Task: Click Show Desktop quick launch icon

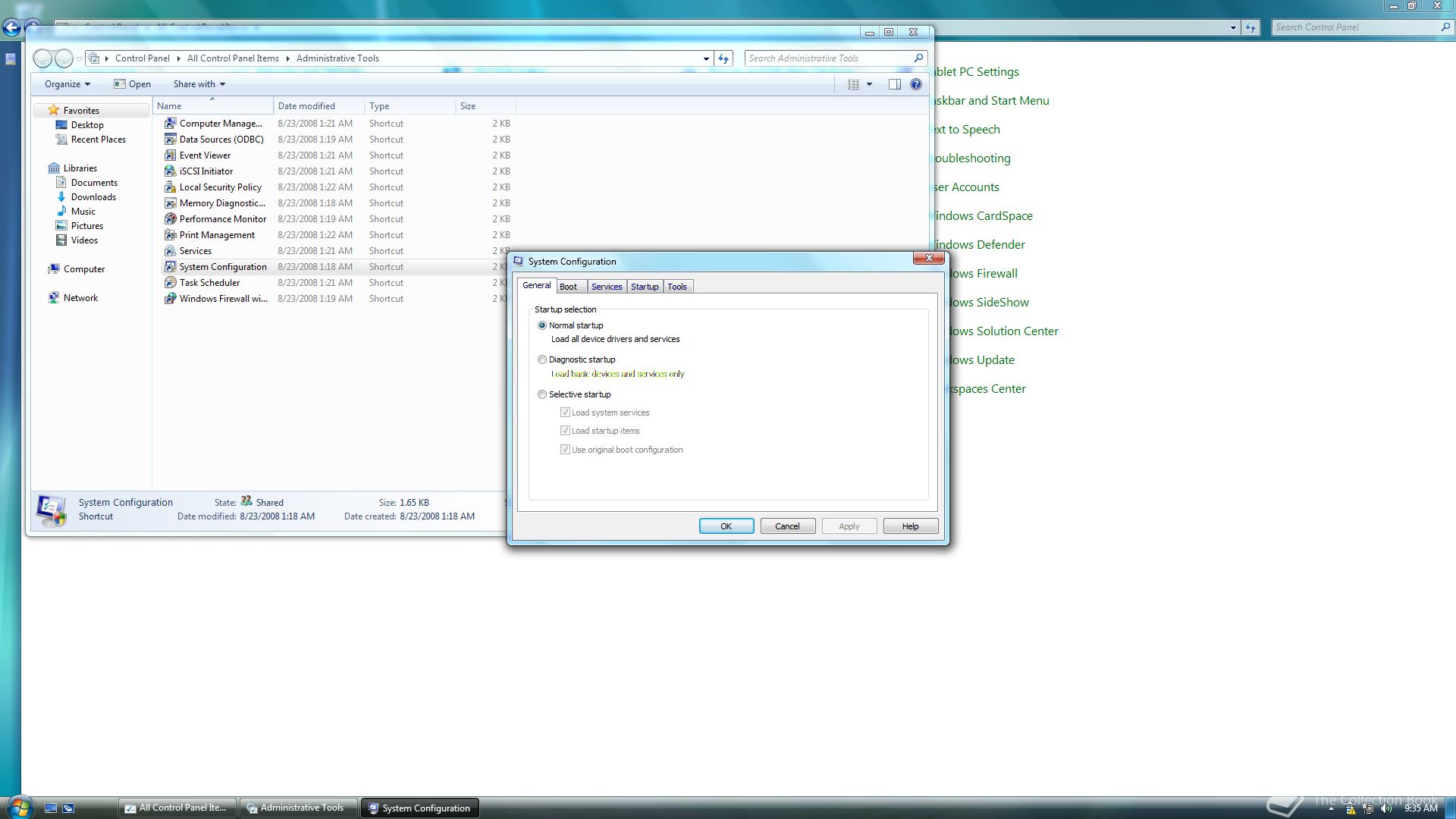Action: 51,808
